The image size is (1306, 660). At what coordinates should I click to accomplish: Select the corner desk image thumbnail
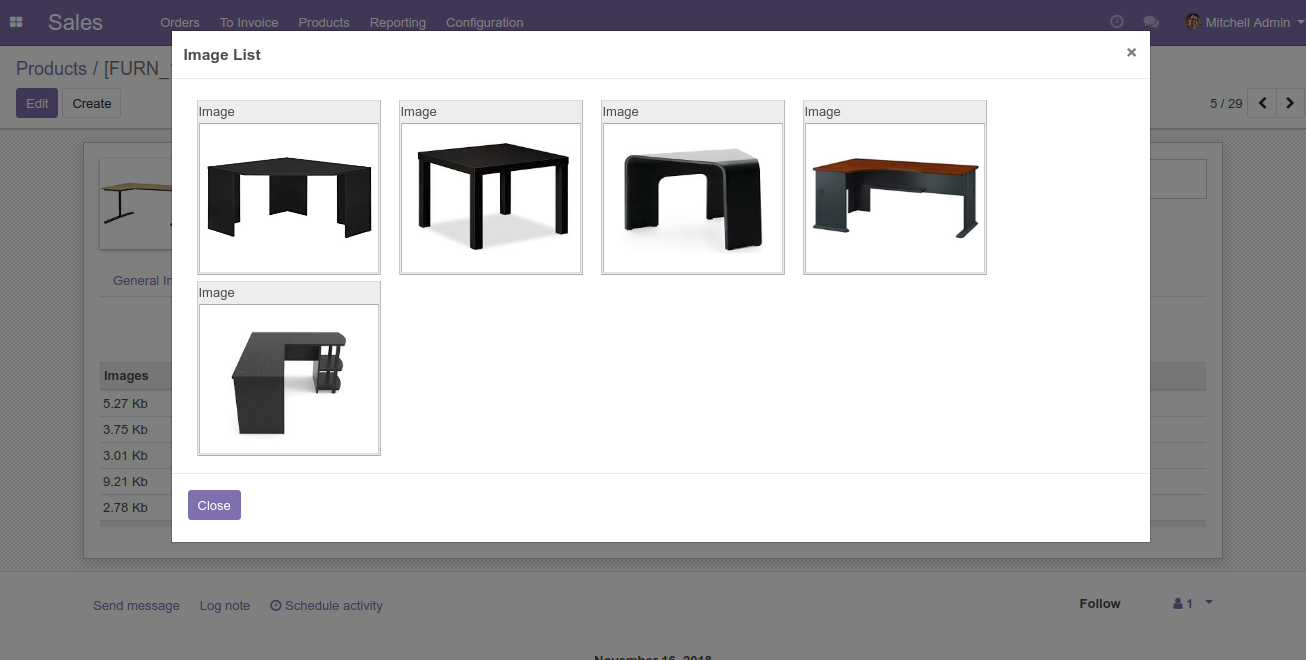click(x=289, y=198)
